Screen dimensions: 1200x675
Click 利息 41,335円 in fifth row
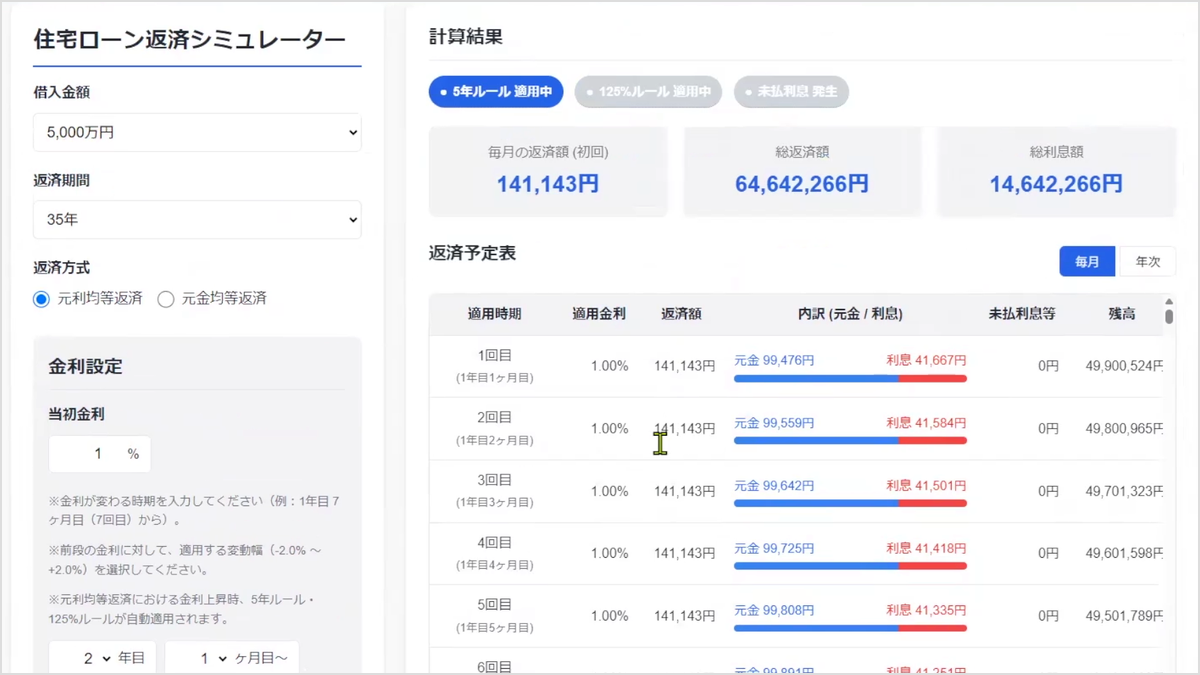(x=926, y=610)
